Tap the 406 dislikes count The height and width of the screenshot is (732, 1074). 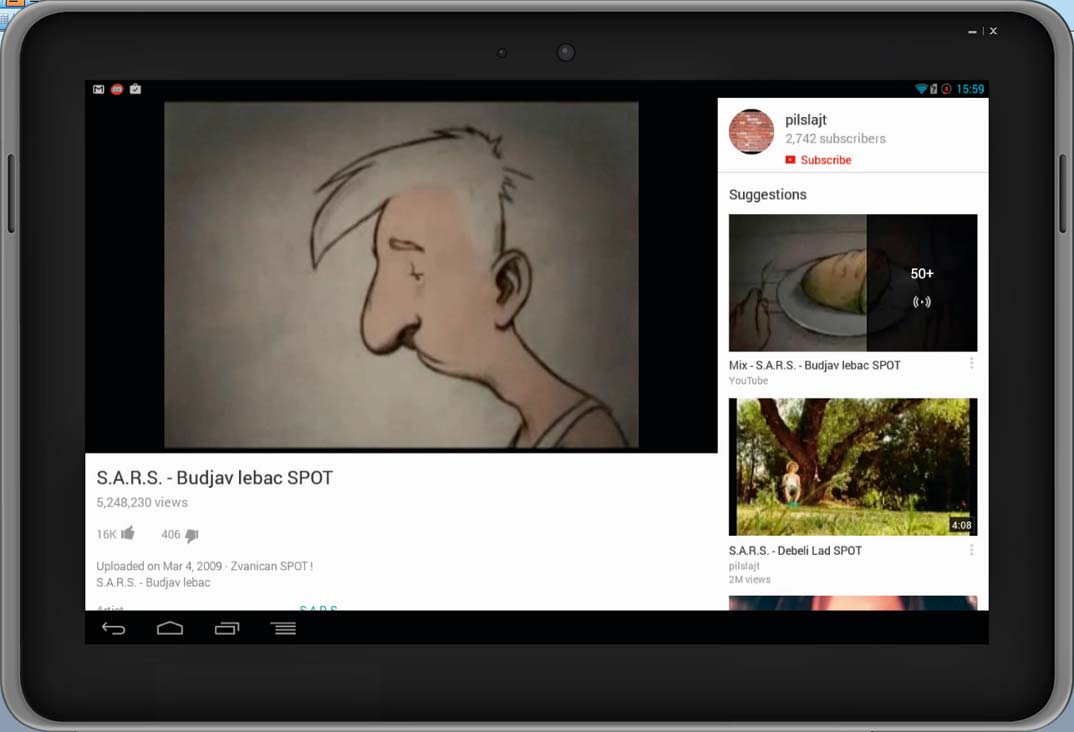pyautogui.click(x=171, y=534)
